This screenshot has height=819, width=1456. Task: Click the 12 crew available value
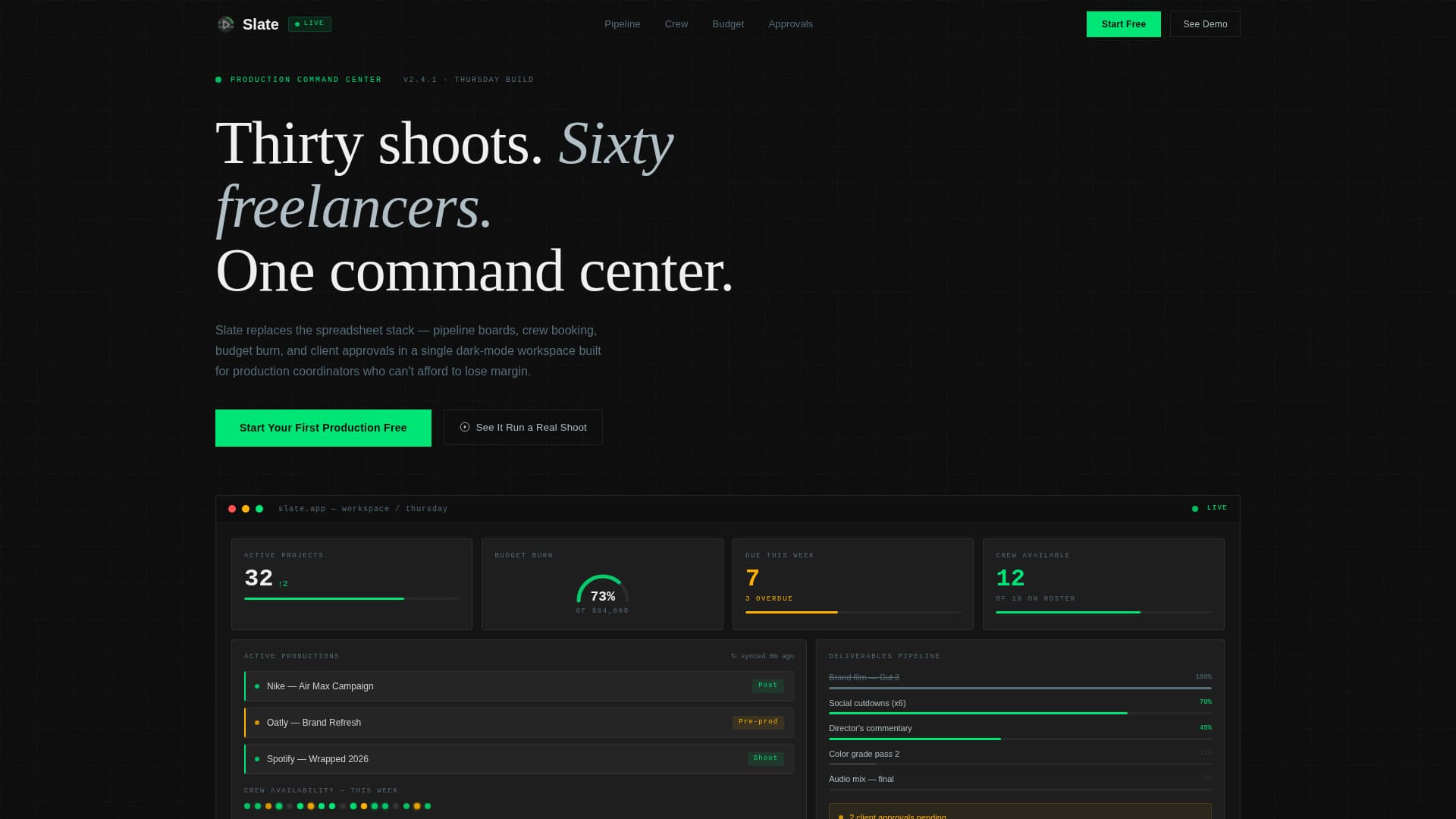pos(1010,579)
